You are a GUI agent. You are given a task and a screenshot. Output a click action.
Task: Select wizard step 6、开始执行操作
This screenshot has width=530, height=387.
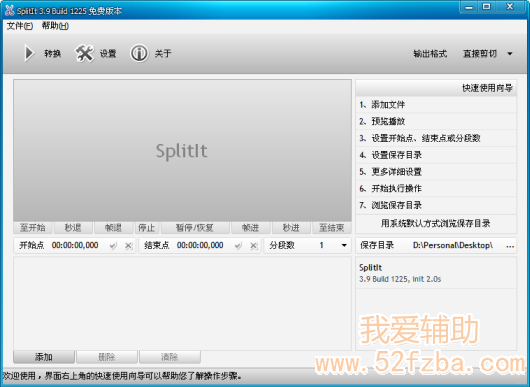pyautogui.click(x=436, y=189)
